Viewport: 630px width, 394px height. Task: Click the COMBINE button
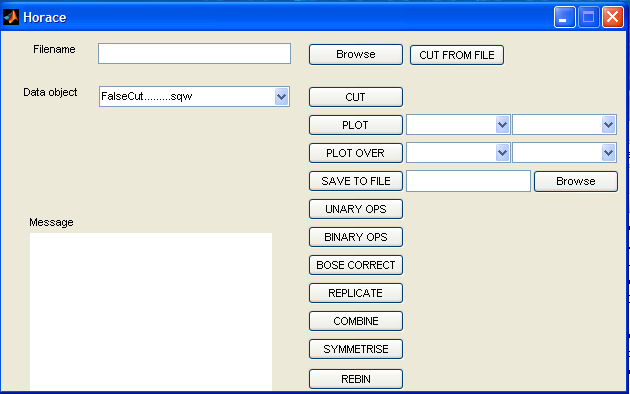(356, 321)
